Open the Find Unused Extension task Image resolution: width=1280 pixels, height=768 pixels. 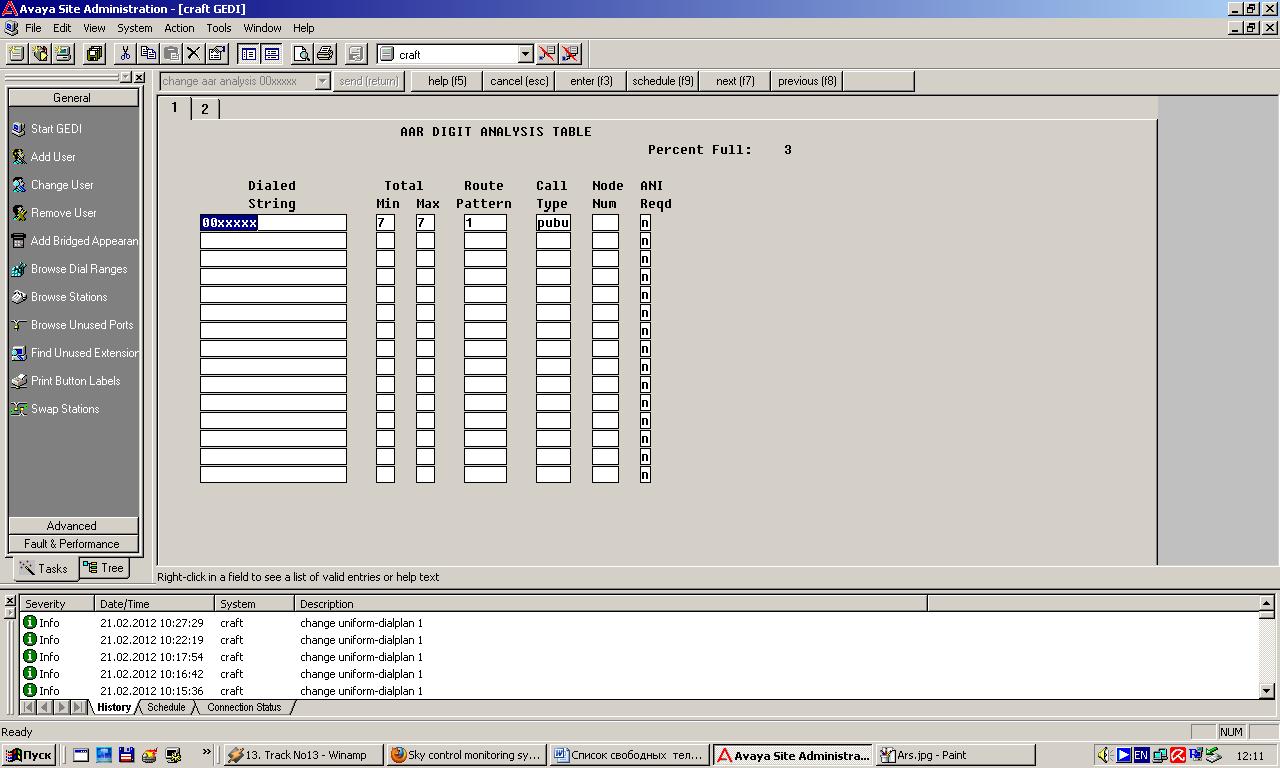pyautogui.click(x=74, y=353)
